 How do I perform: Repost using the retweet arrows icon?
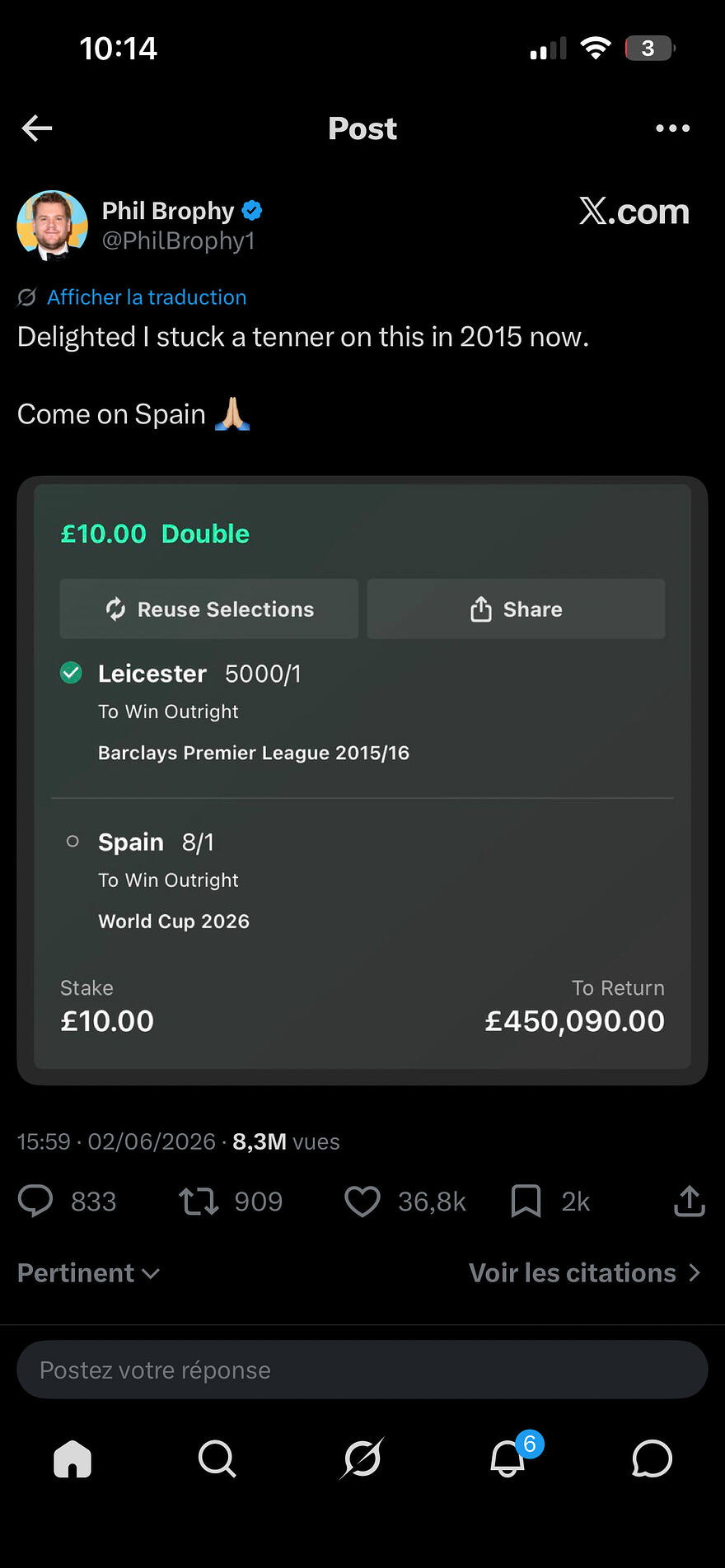point(199,1202)
